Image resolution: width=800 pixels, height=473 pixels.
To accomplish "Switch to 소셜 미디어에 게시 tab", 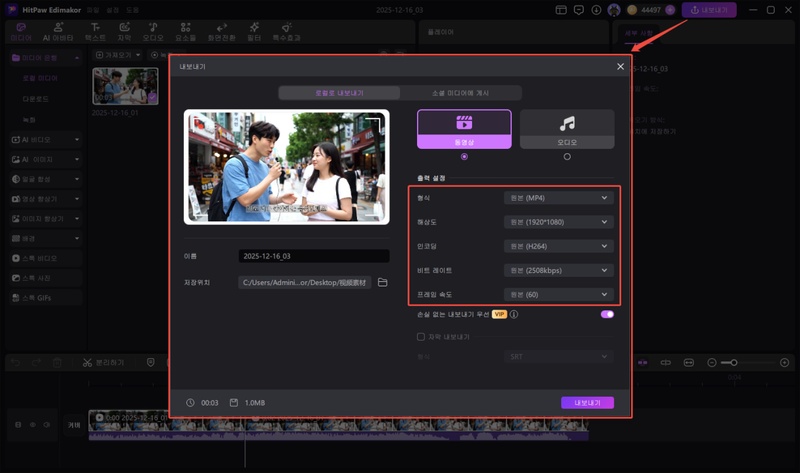I will point(461,93).
